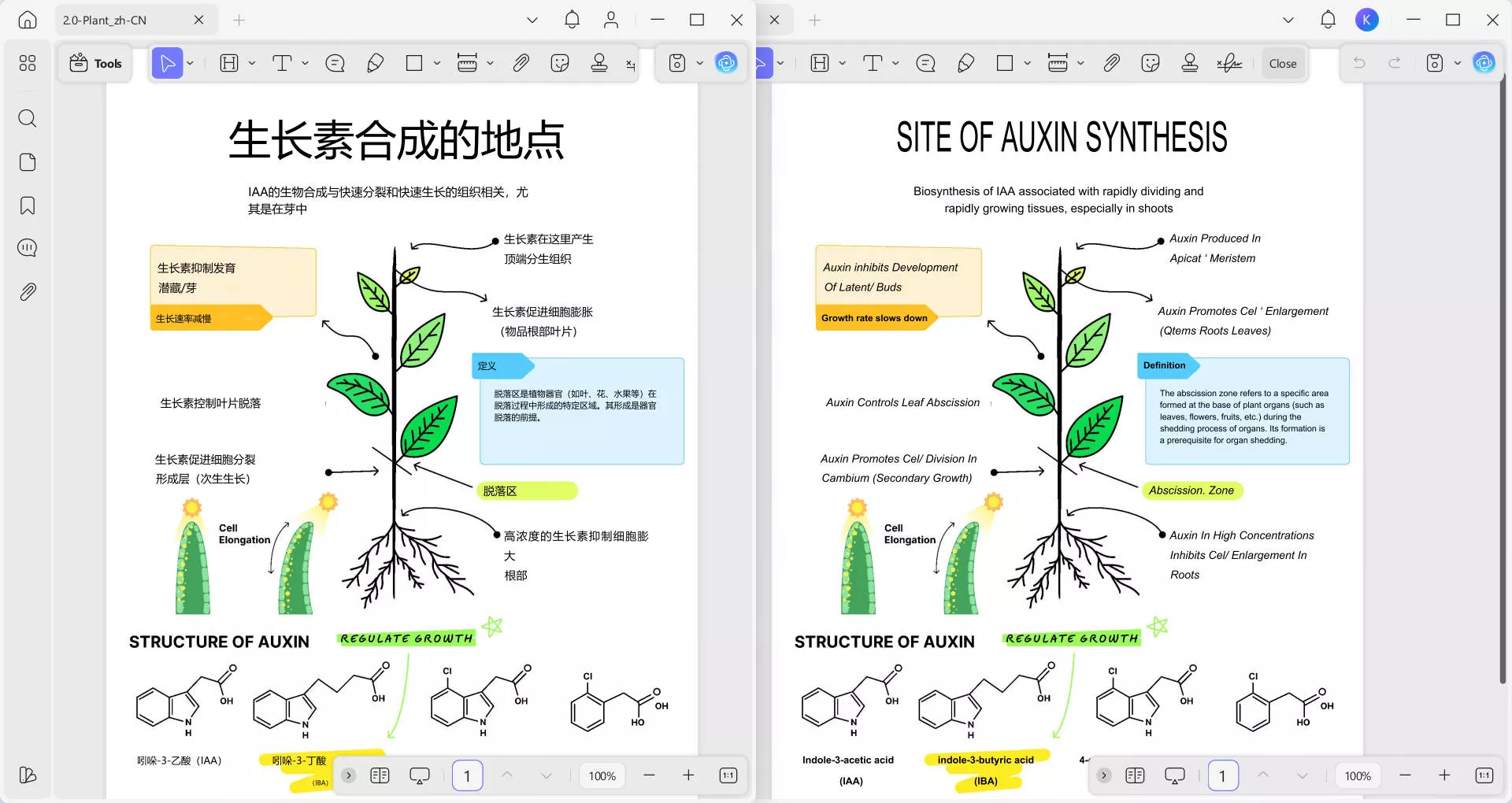Open the home icon in left window
Image resolution: width=1512 pixels, height=803 pixels.
click(28, 20)
